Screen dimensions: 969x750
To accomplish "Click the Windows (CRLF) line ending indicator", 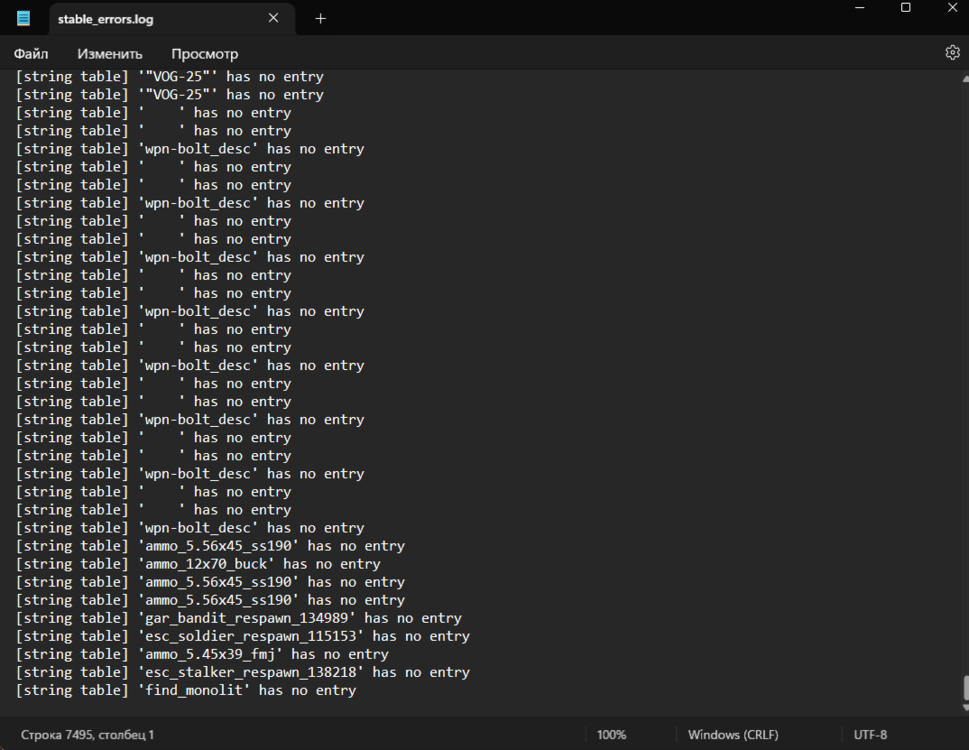I will (x=735, y=735).
